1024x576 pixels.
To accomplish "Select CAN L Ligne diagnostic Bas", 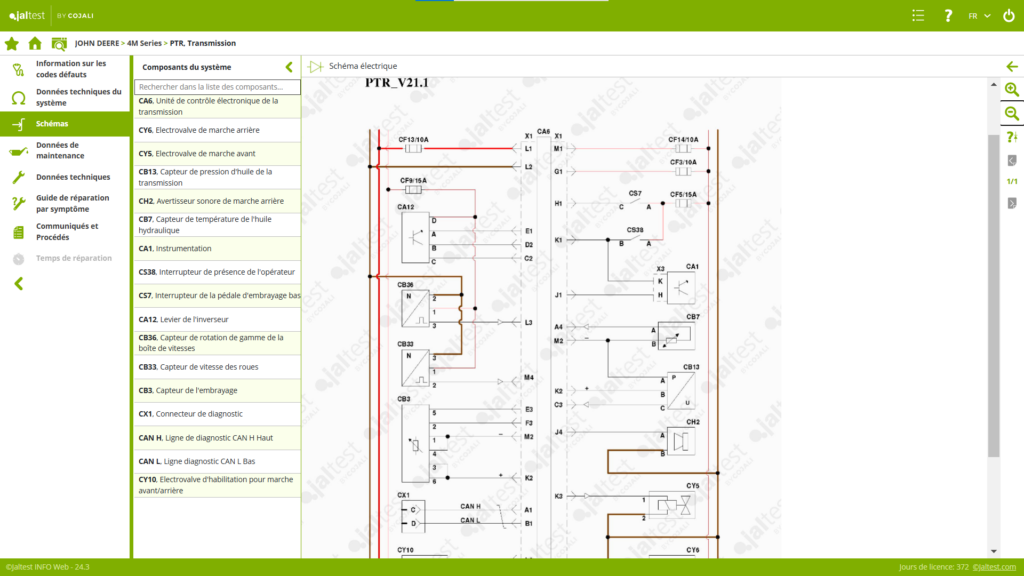I will [217, 461].
